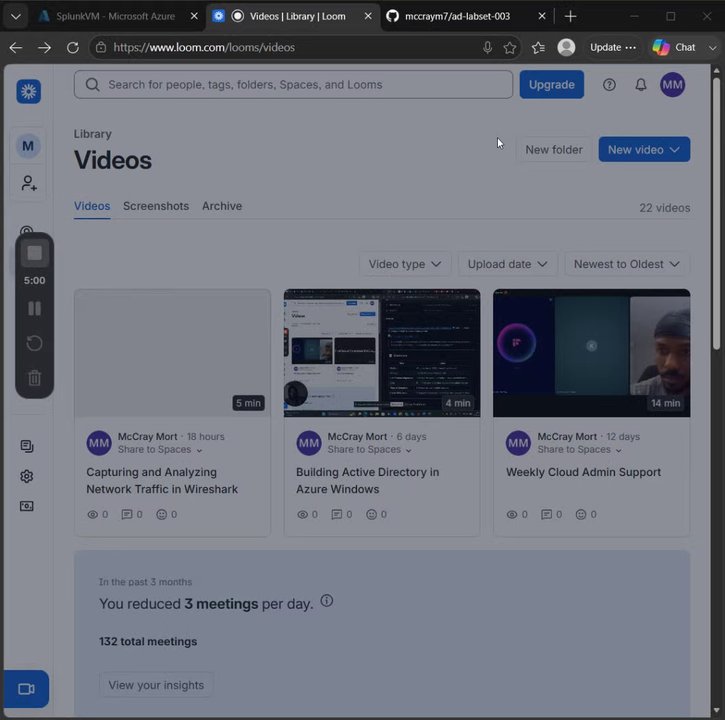Click the search field for Looms
Image resolution: width=725 pixels, height=720 pixels.
pyautogui.click(x=293, y=85)
